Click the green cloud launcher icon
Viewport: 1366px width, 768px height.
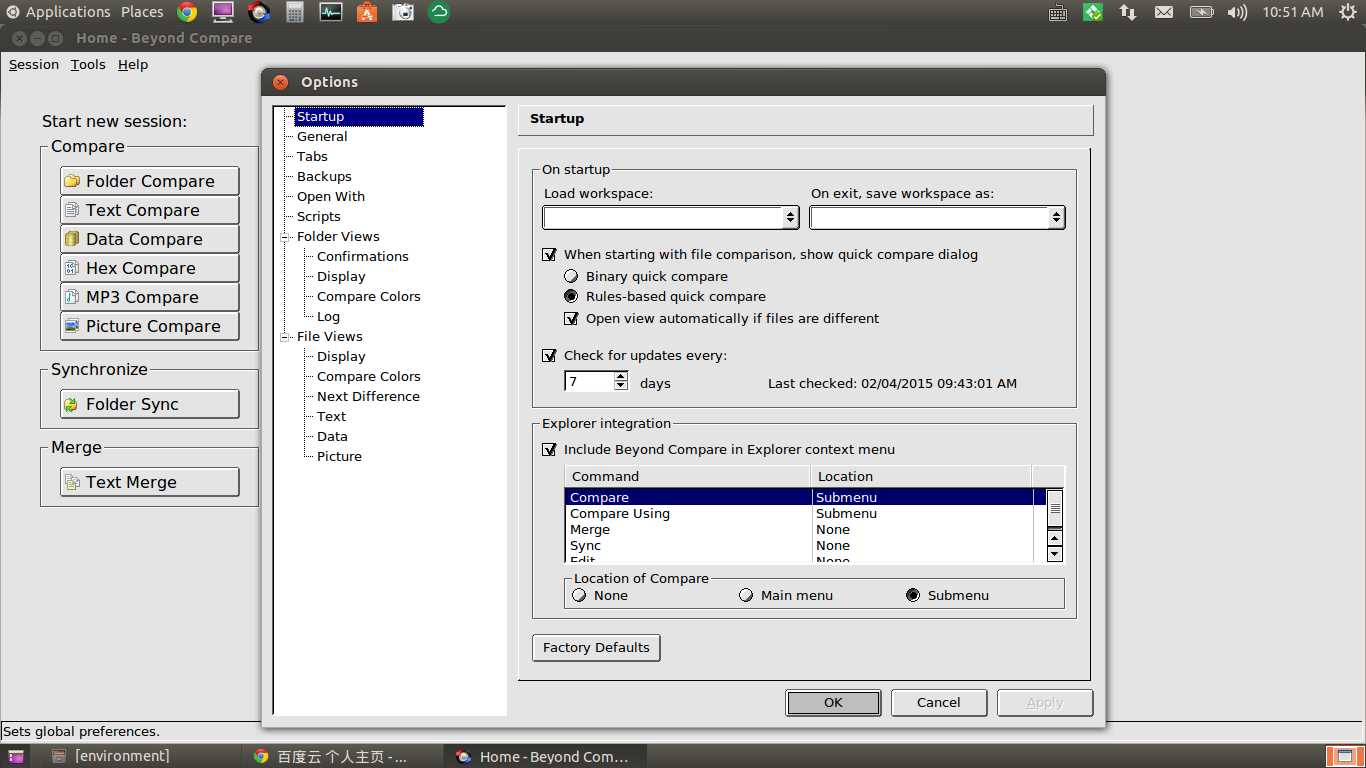coord(438,12)
